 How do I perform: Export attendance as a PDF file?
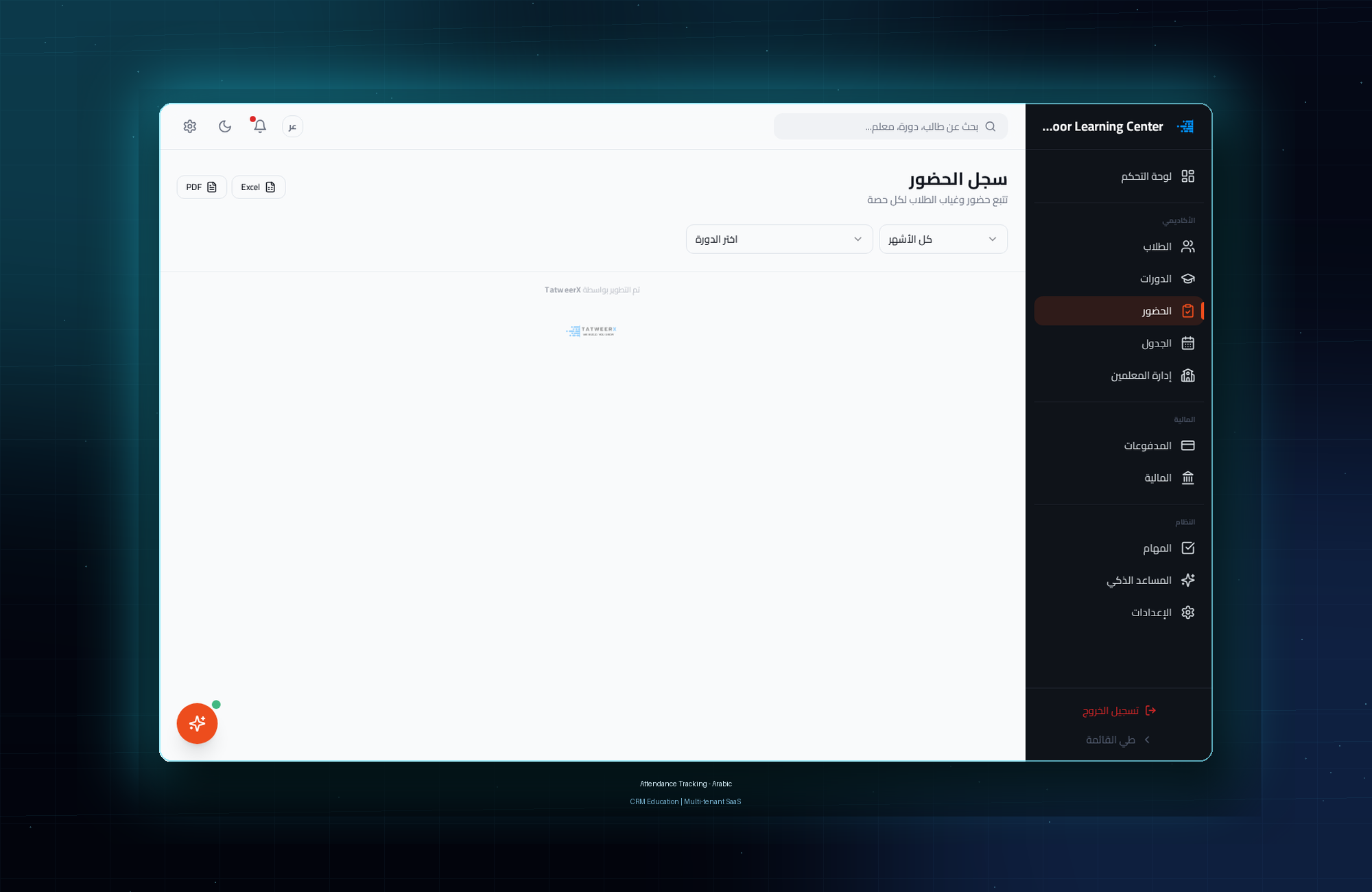(202, 187)
